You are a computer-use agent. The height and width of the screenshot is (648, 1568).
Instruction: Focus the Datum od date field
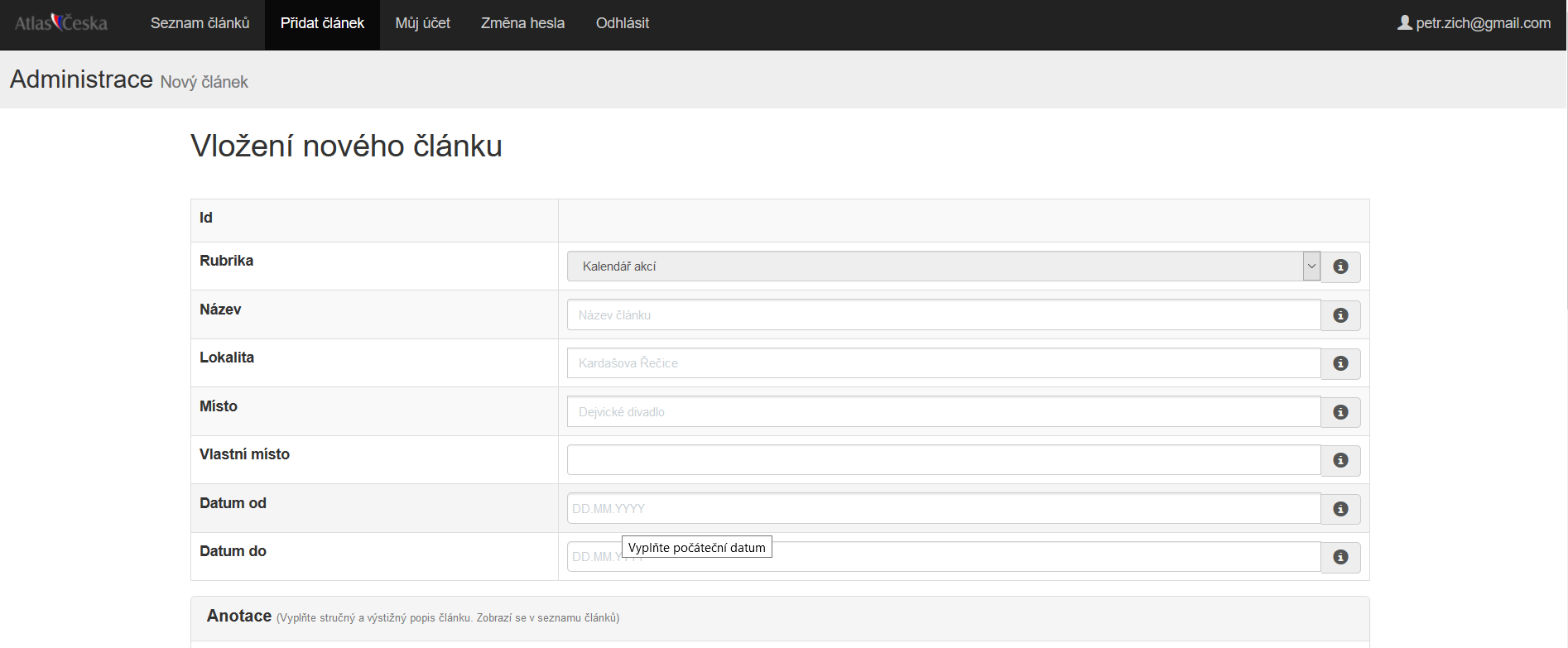click(944, 509)
